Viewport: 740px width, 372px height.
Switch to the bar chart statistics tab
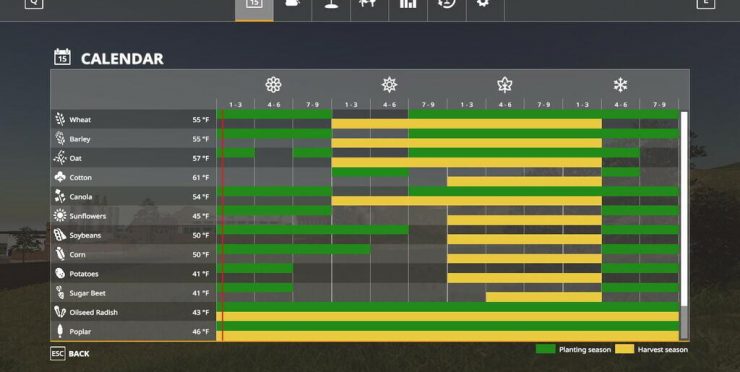(408, 8)
